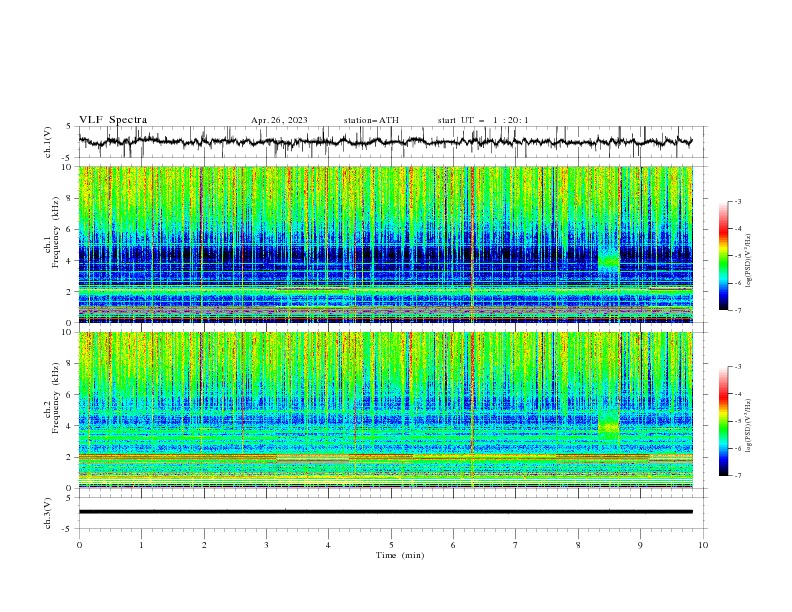Click the ch.1 voltage waveform trace
Viewport: 792px width, 612px height.
coord(385,142)
